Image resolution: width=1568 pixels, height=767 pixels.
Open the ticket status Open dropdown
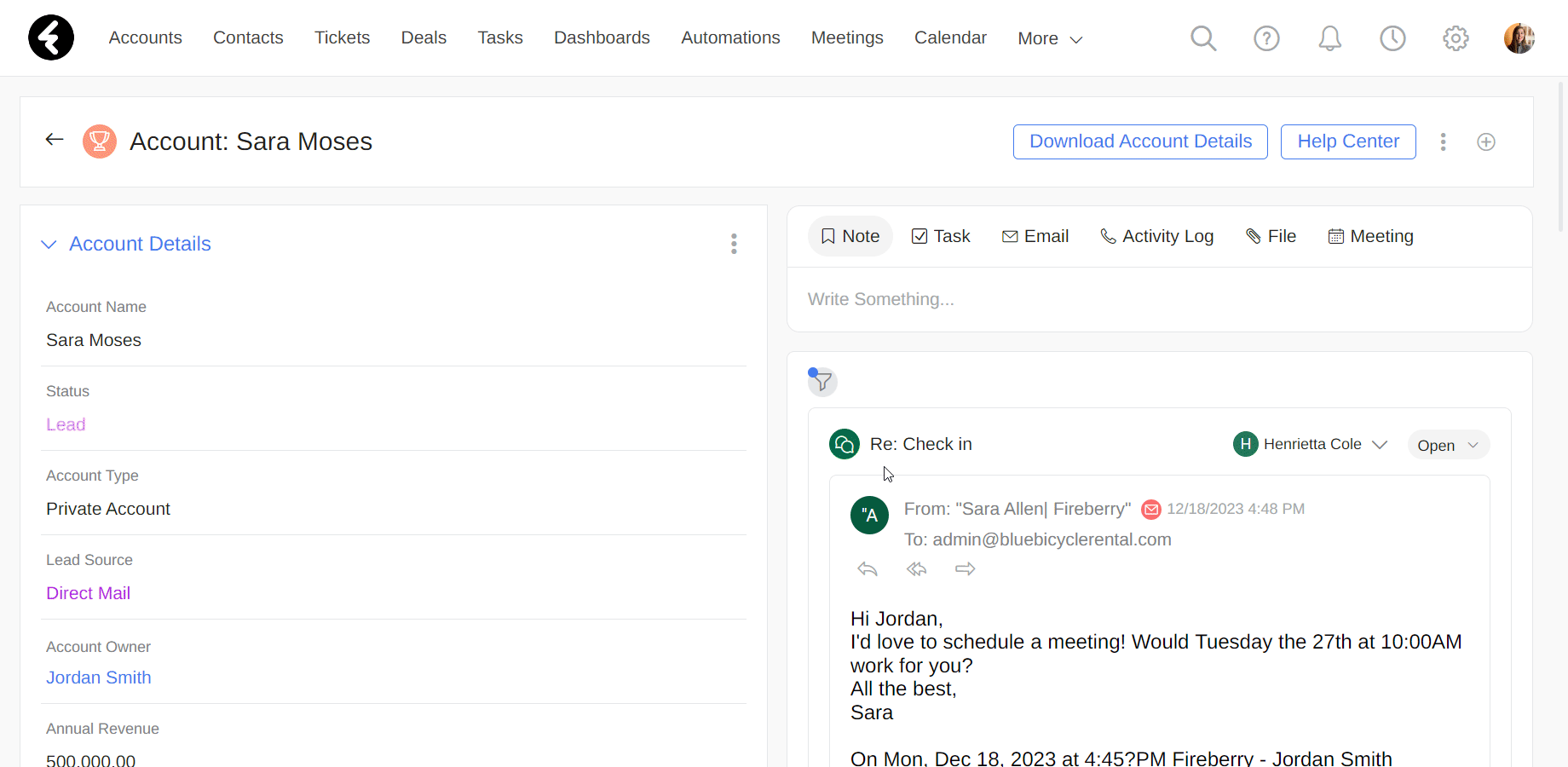coord(1448,445)
